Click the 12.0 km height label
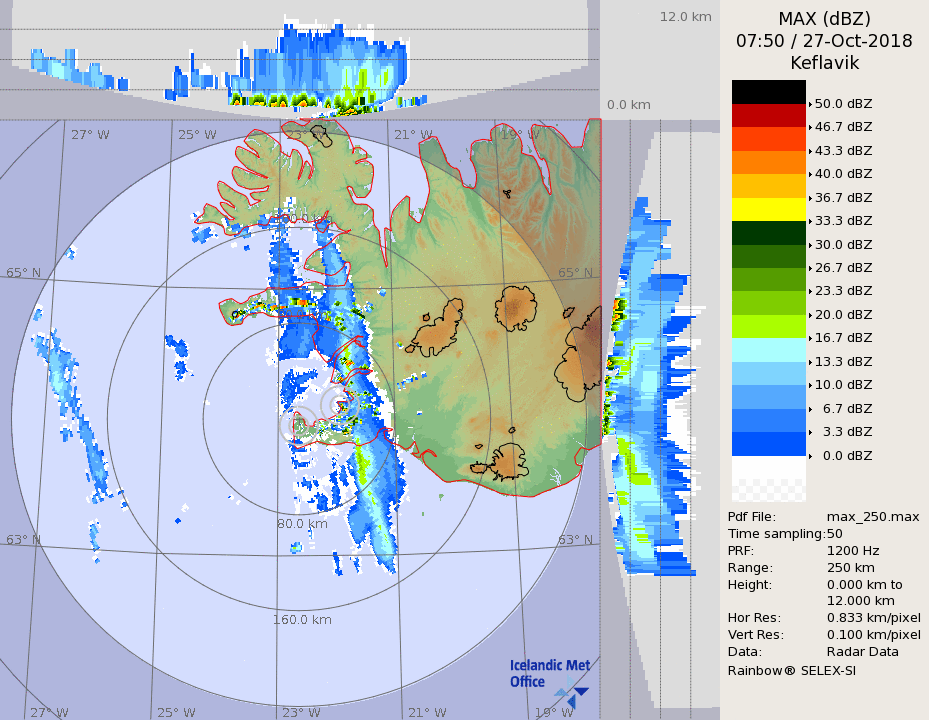 pyautogui.click(x=685, y=17)
